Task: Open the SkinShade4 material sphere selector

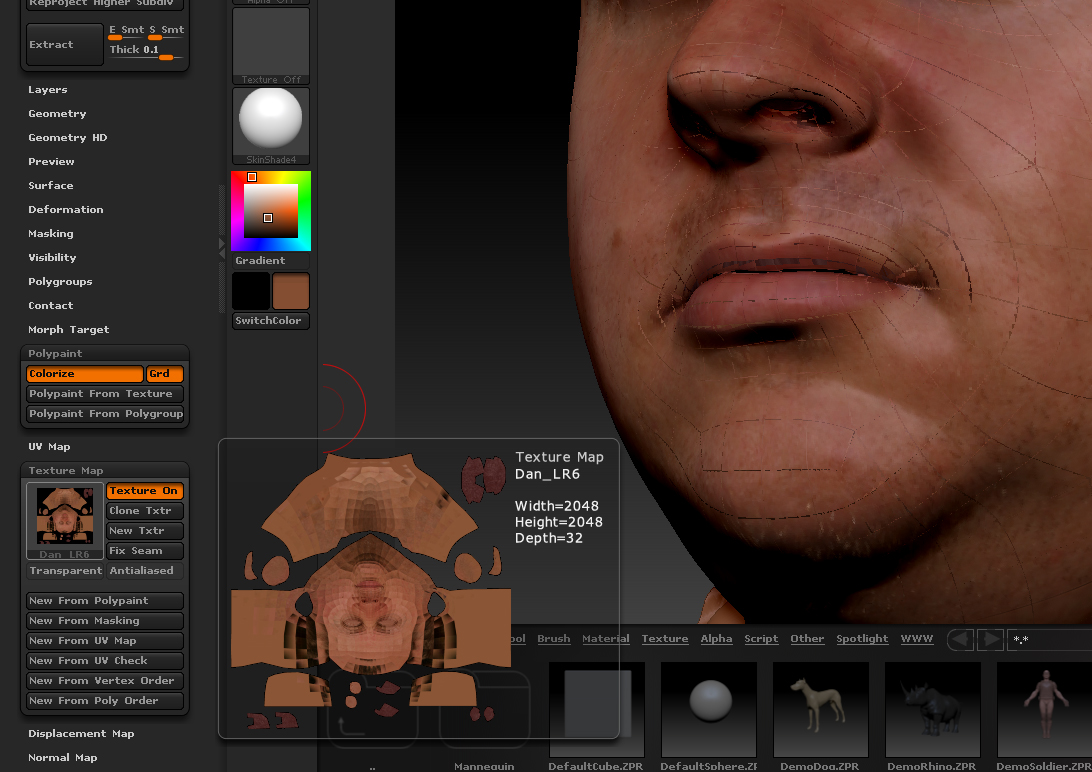Action: click(x=271, y=126)
